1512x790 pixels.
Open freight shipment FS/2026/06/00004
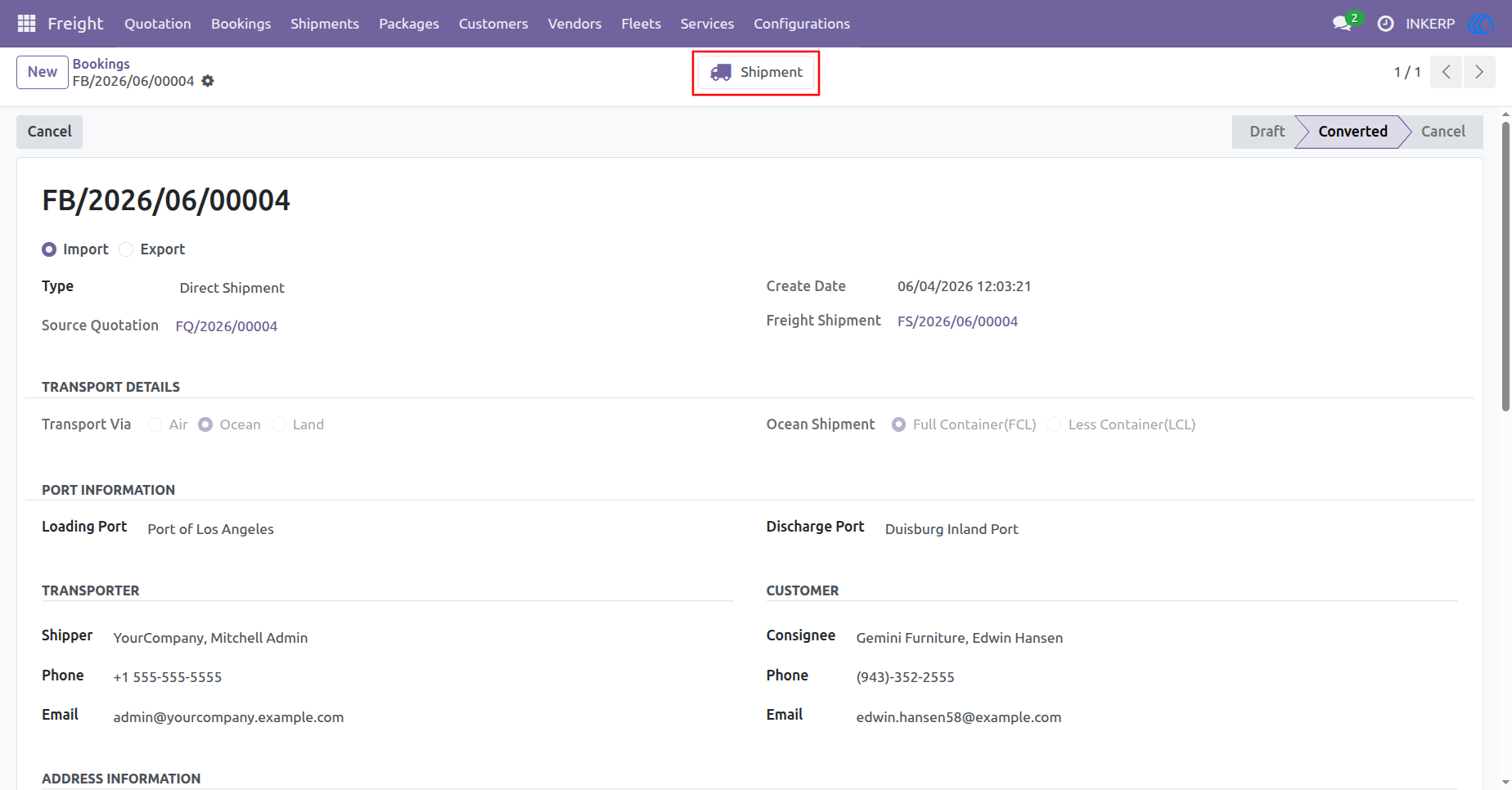[957, 321]
